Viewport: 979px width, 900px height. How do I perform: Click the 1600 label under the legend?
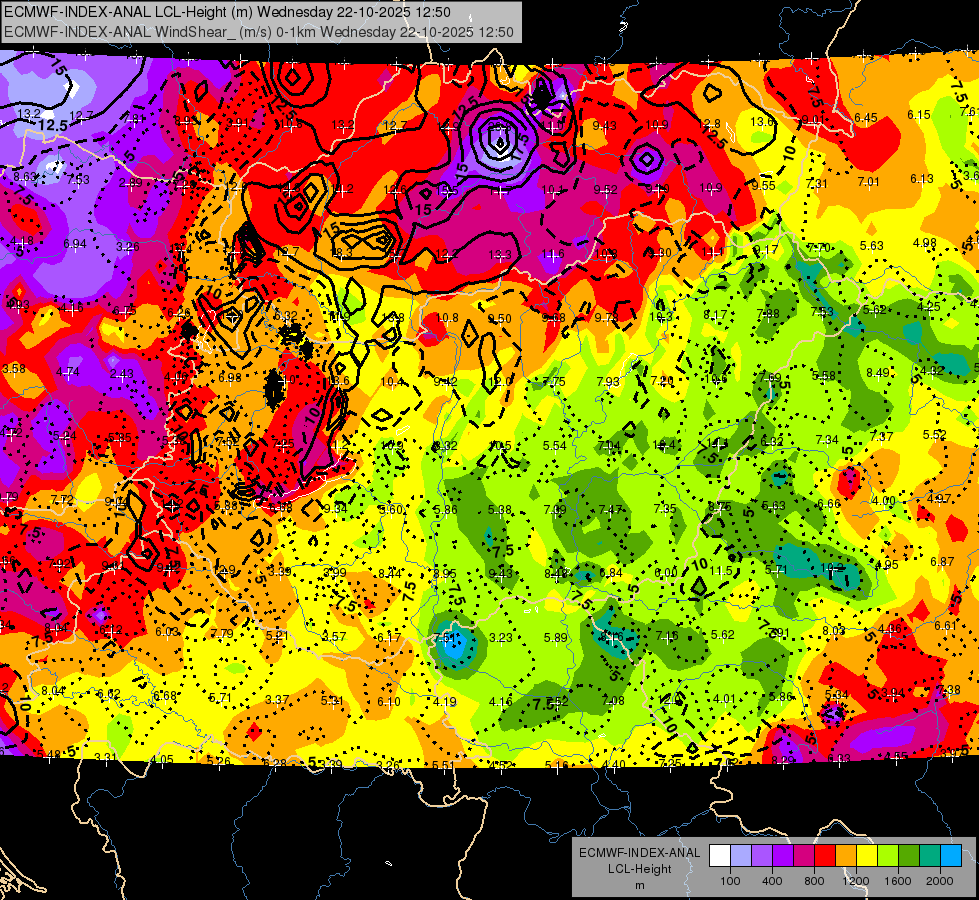point(898,881)
